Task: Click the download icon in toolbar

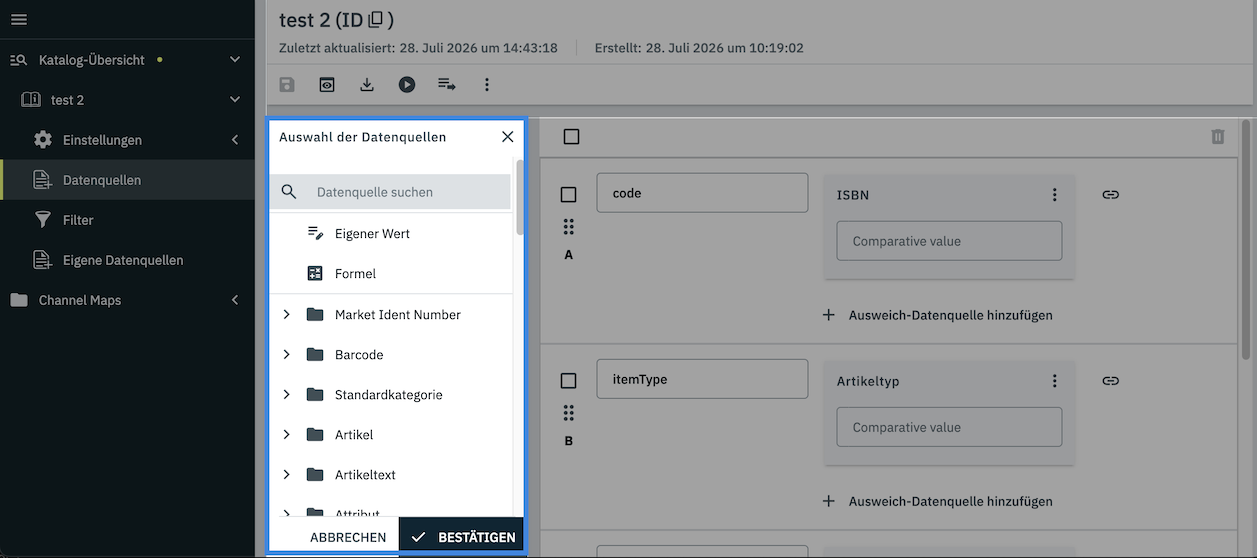Action: pyautogui.click(x=367, y=85)
